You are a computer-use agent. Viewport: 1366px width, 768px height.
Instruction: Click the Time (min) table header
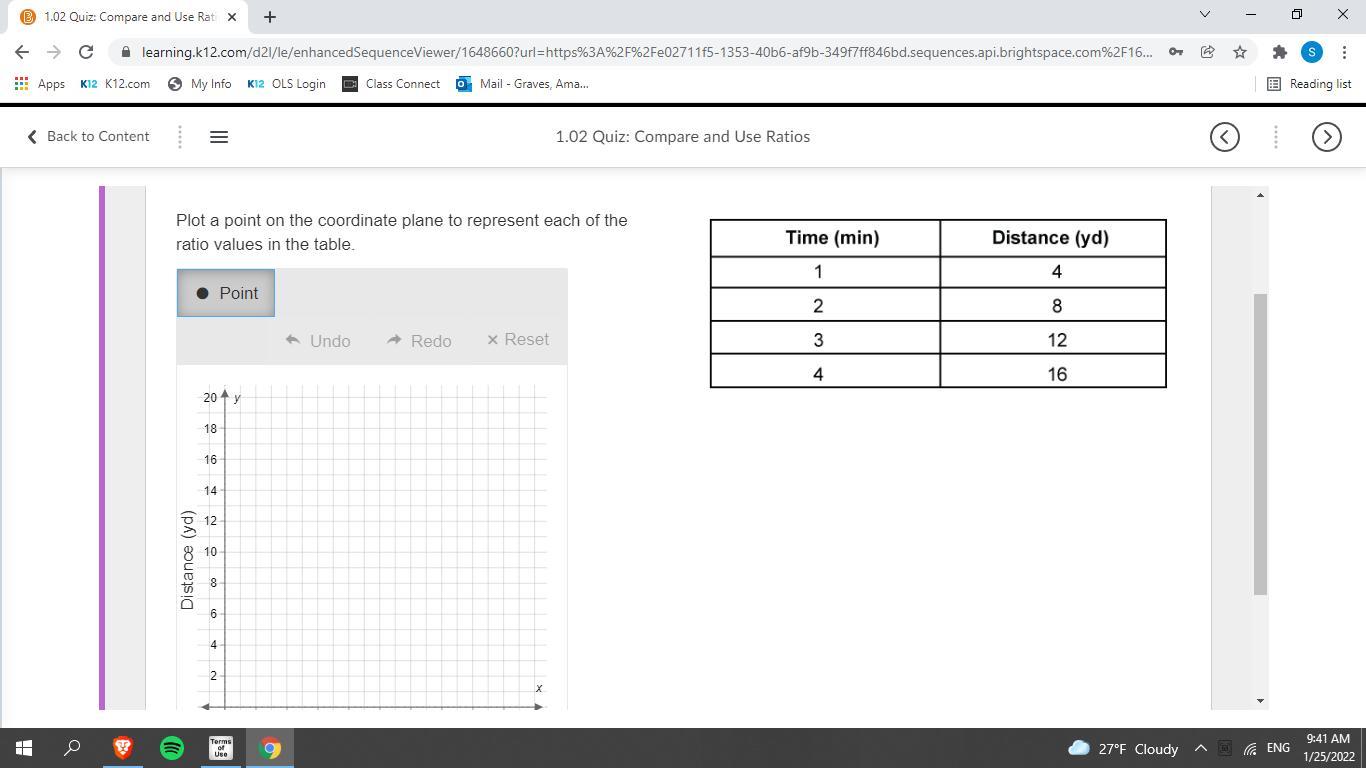826,238
